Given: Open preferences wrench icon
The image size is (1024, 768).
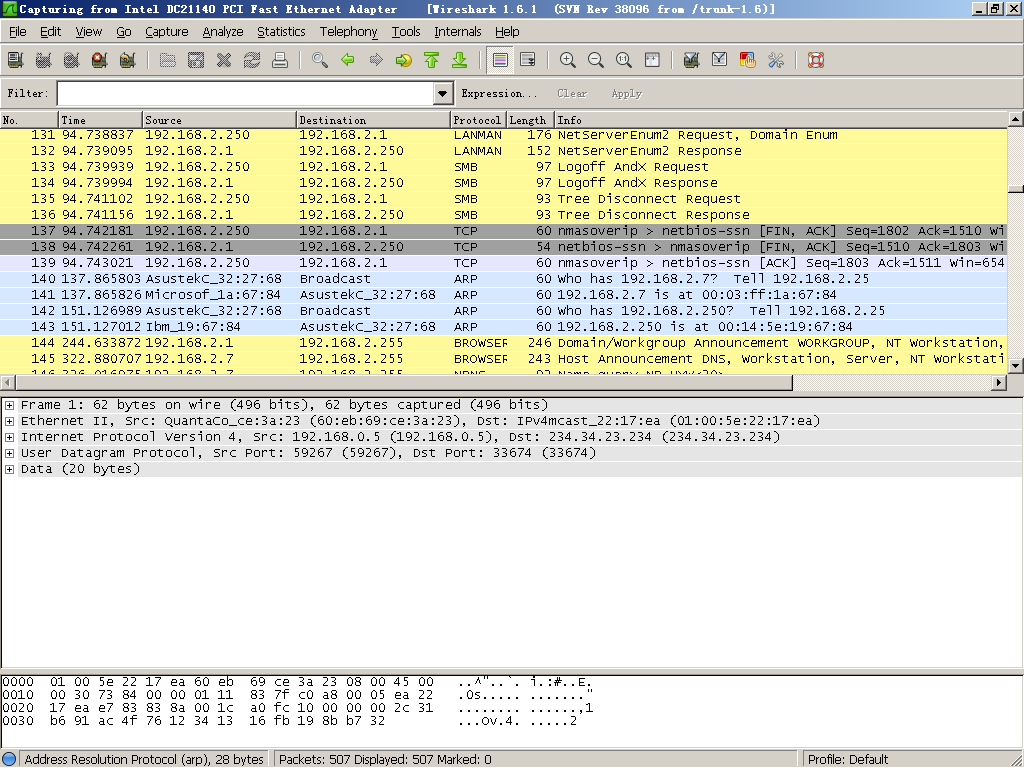Looking at the screenshot, I should pyautogui.click(x=776, y=60).
